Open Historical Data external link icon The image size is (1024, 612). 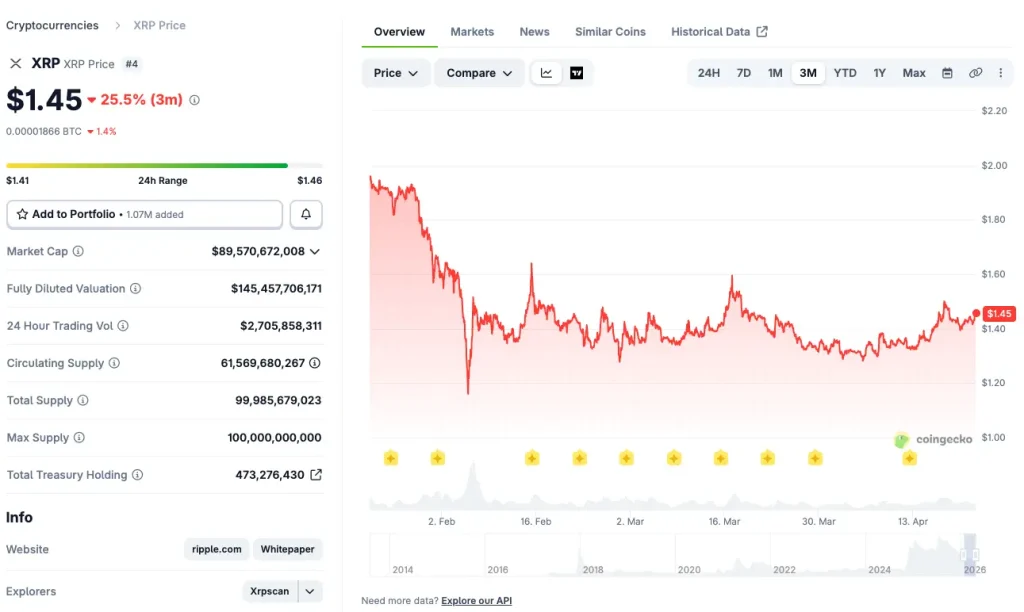click(x=762, y=31)
